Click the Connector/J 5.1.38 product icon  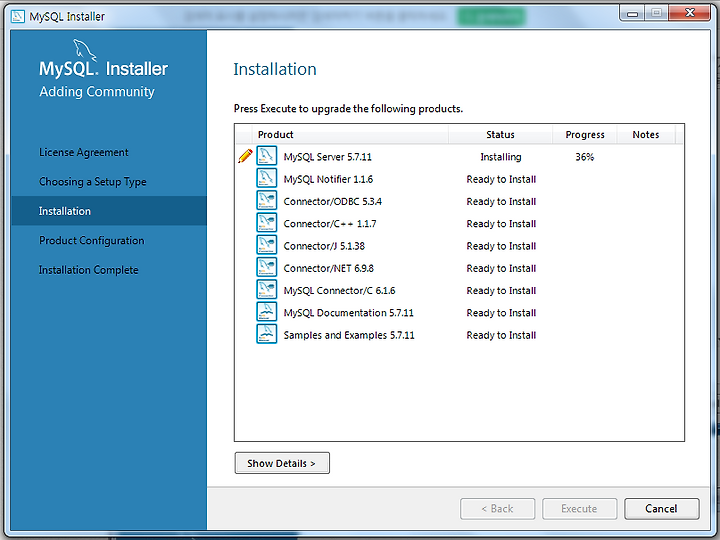tap(266, 245)
